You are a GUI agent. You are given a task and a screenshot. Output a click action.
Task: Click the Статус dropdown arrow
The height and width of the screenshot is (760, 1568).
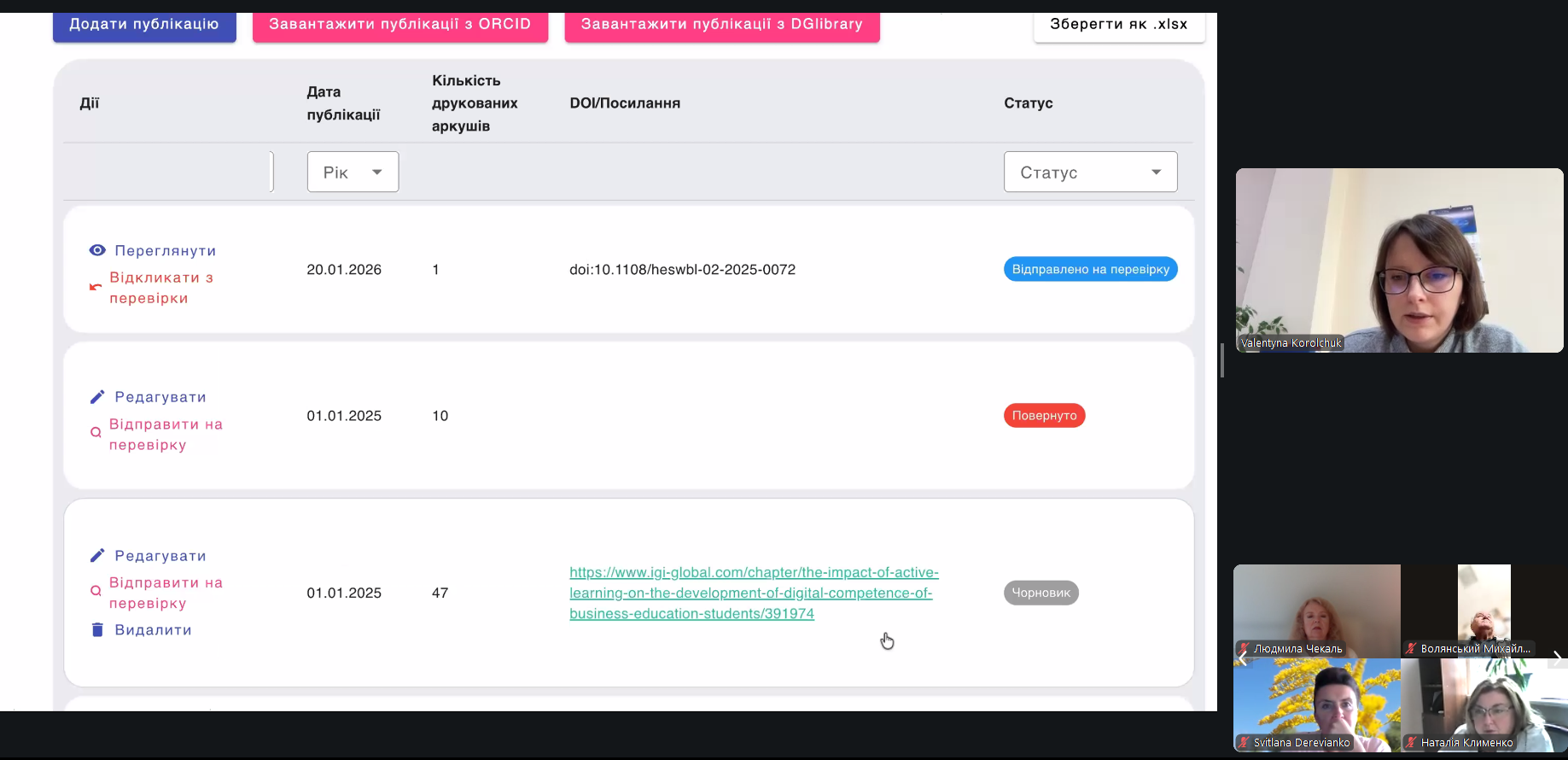[1156, 172]
